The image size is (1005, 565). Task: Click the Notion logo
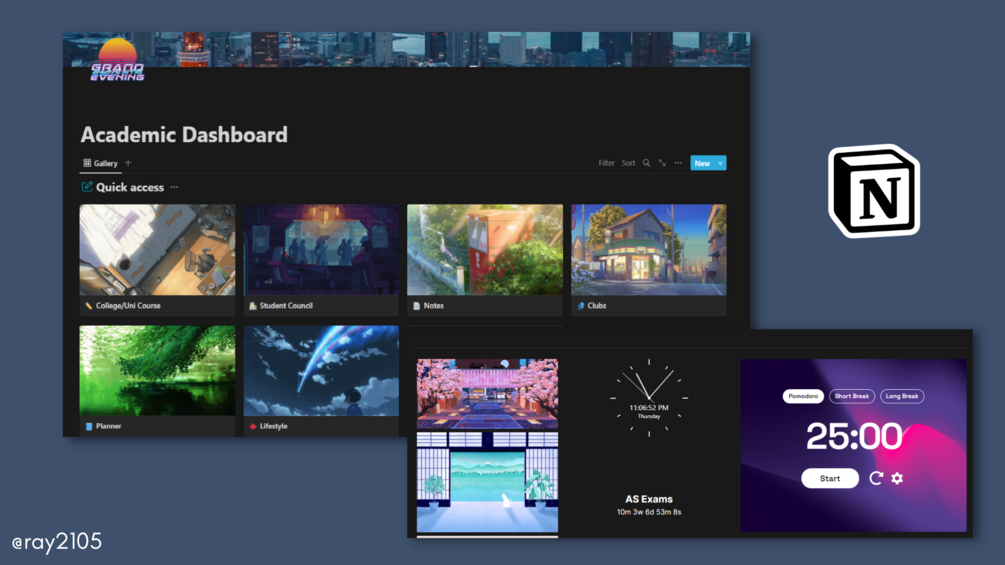click(x=874, y=191)
